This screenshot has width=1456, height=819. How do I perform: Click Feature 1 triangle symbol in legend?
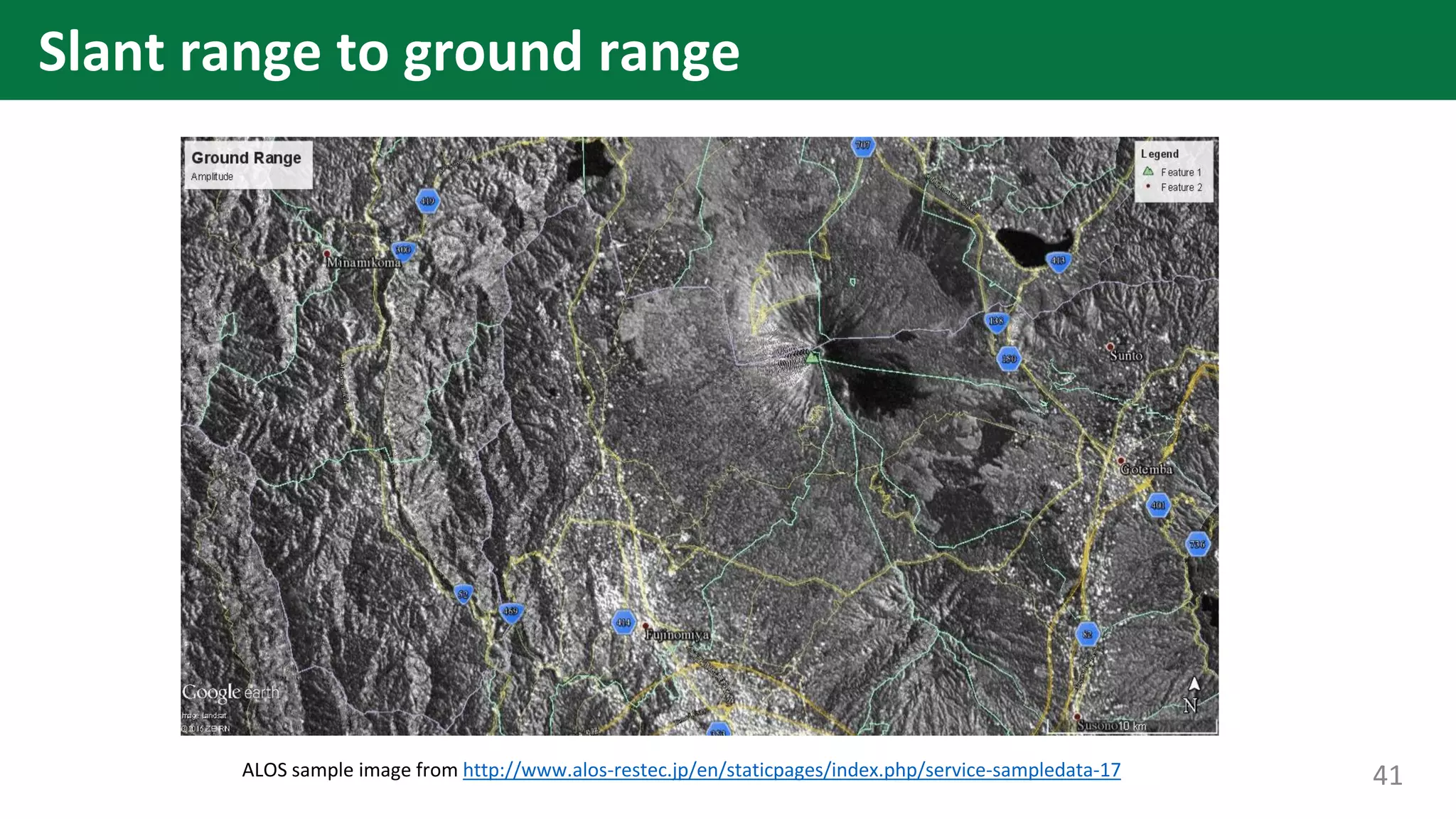(x=1147, y=171)
